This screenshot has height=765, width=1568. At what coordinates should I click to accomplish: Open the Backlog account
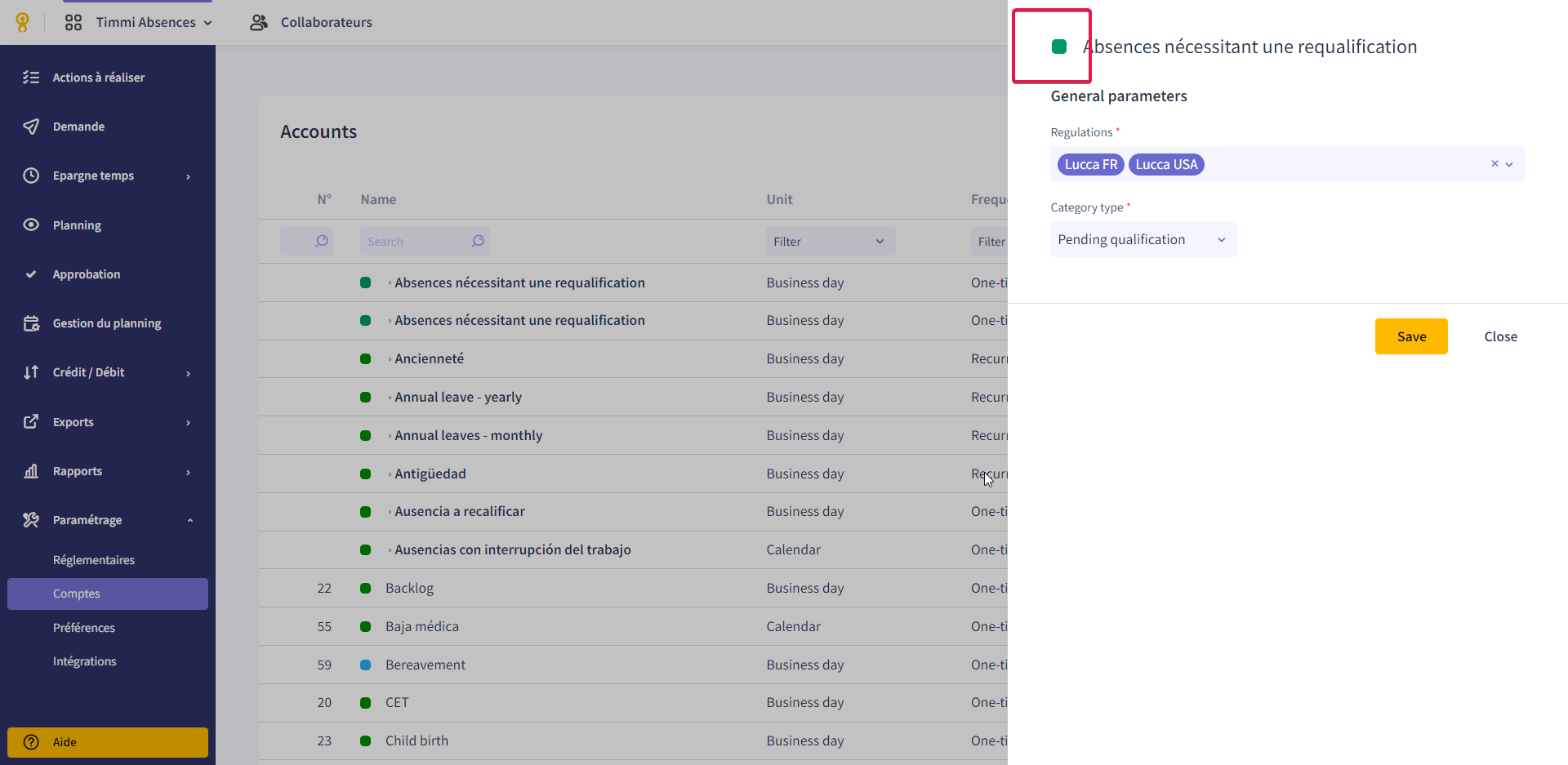[x=409, y=588]
